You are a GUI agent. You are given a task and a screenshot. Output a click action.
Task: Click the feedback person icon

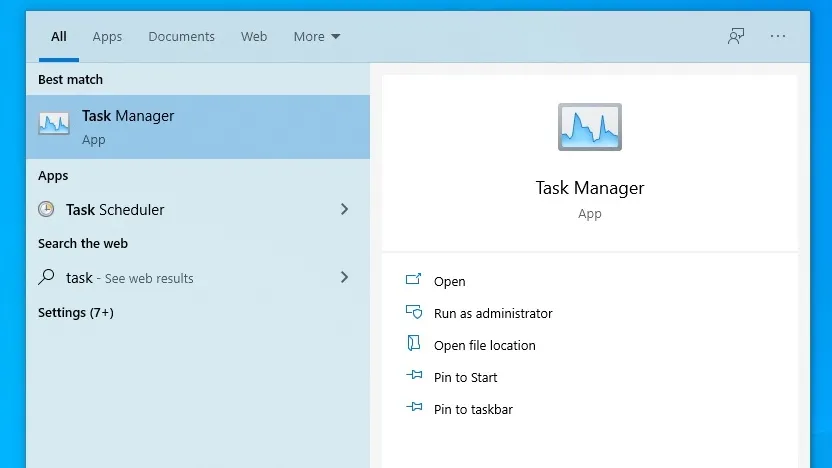click(x=735, y=36)
